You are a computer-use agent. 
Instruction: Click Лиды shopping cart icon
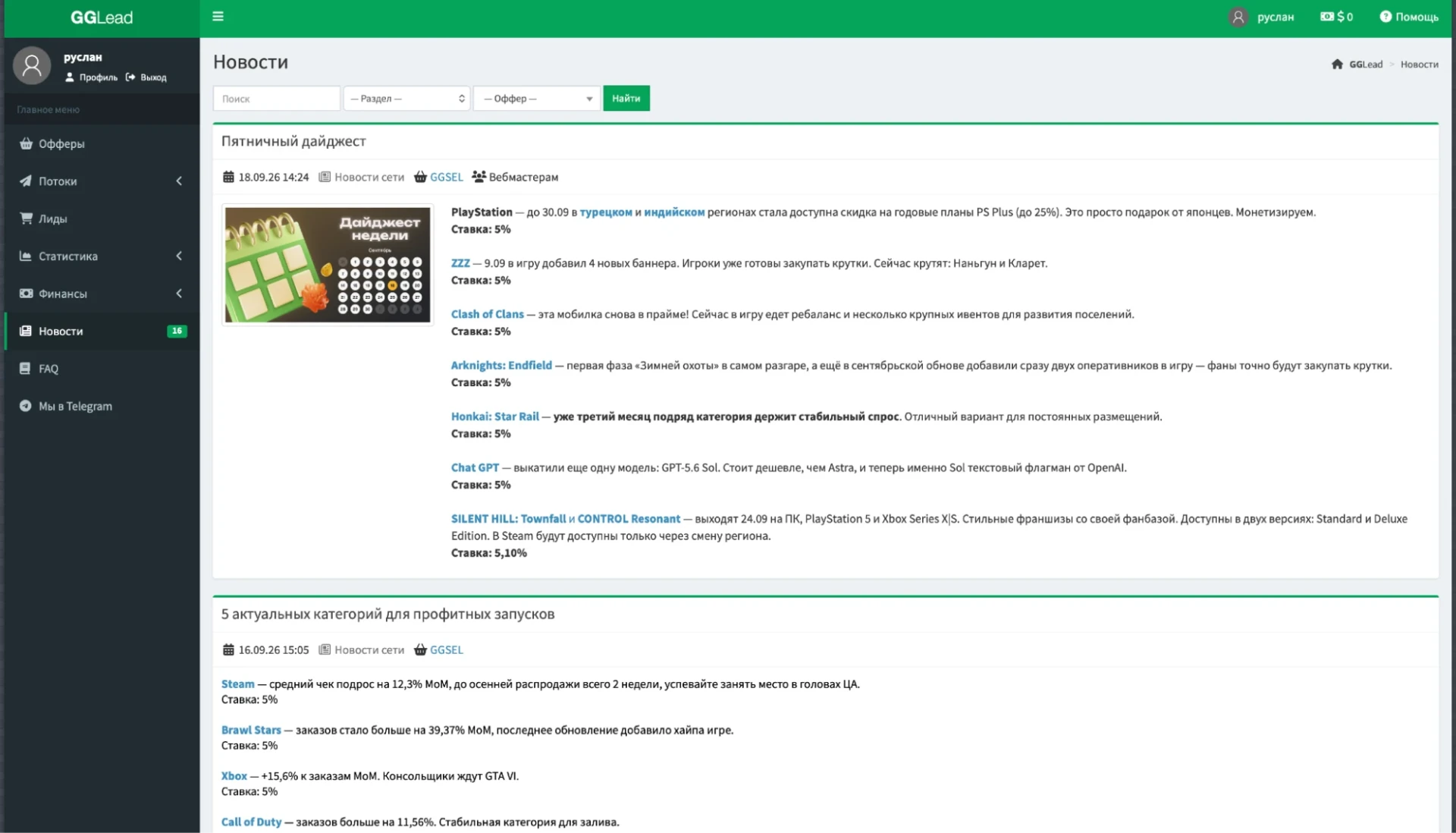point(26,218)
